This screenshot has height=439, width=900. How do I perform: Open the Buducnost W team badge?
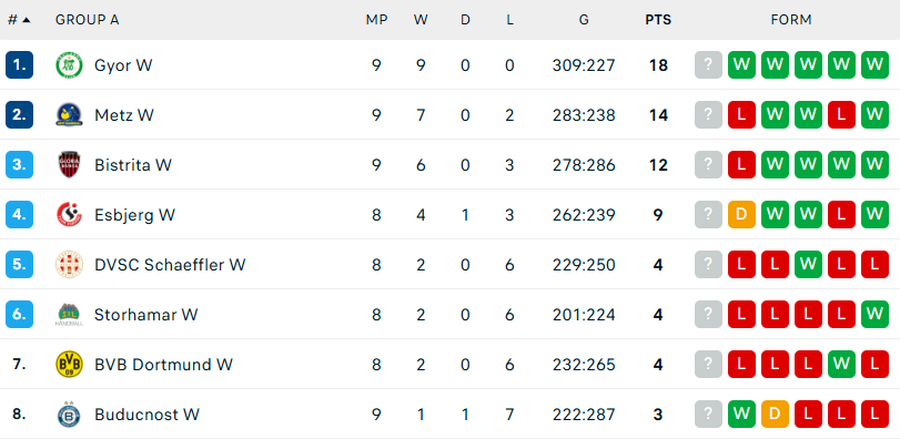tap(68, 414)
